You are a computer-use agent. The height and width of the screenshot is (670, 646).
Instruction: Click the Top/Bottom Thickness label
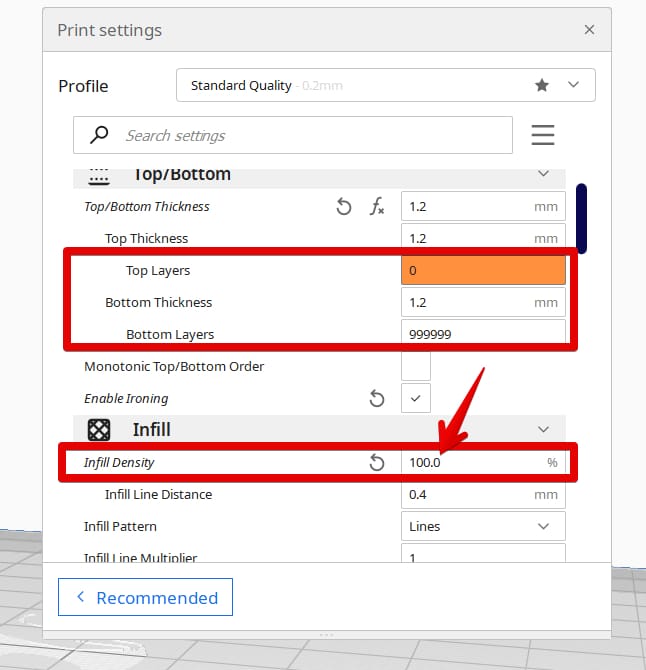click(x=147, y=206)
